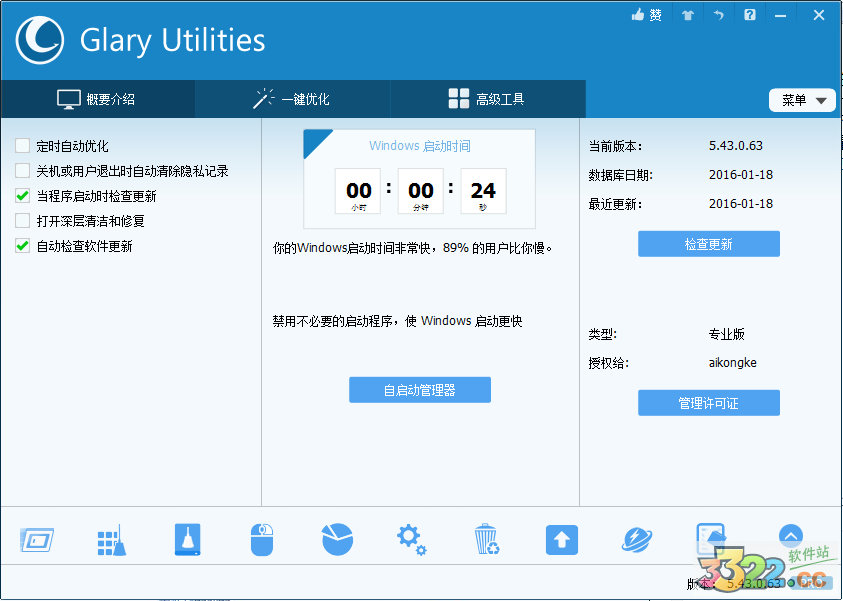Open the planet browser assistant icon

point(637,540)
